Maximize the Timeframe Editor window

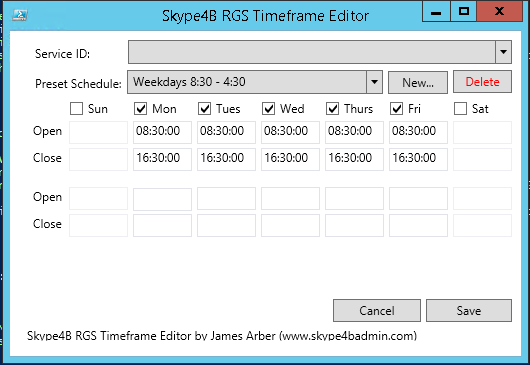click(x=464, y=11)
